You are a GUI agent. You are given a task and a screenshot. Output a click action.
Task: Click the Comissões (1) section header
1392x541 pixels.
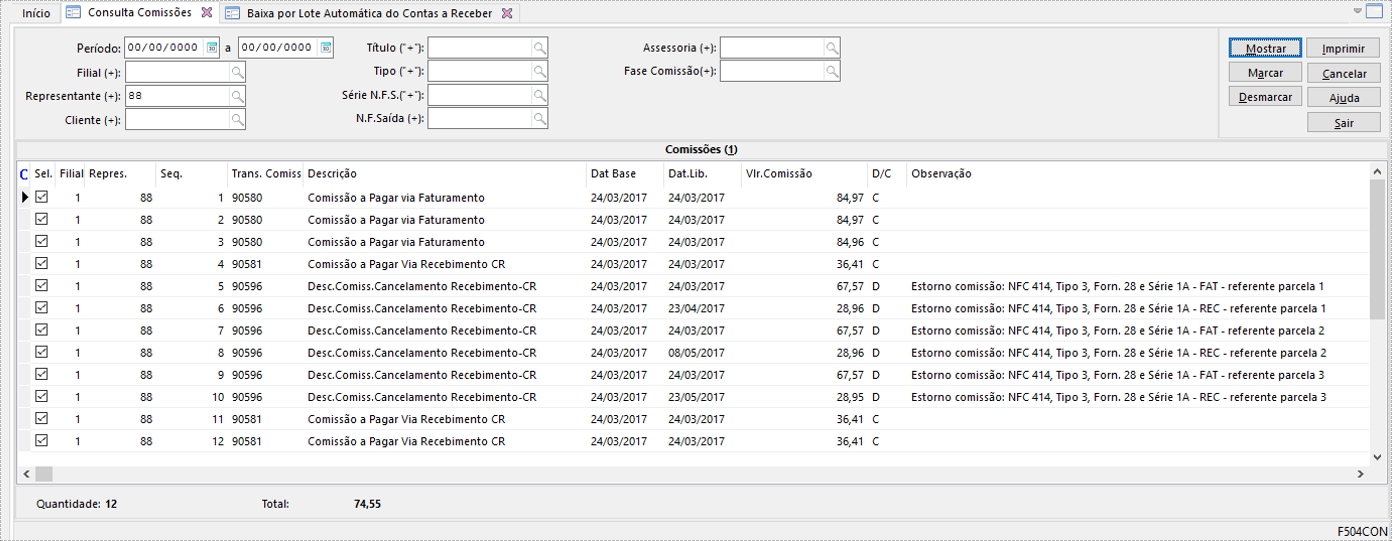[x=701, y=150]
